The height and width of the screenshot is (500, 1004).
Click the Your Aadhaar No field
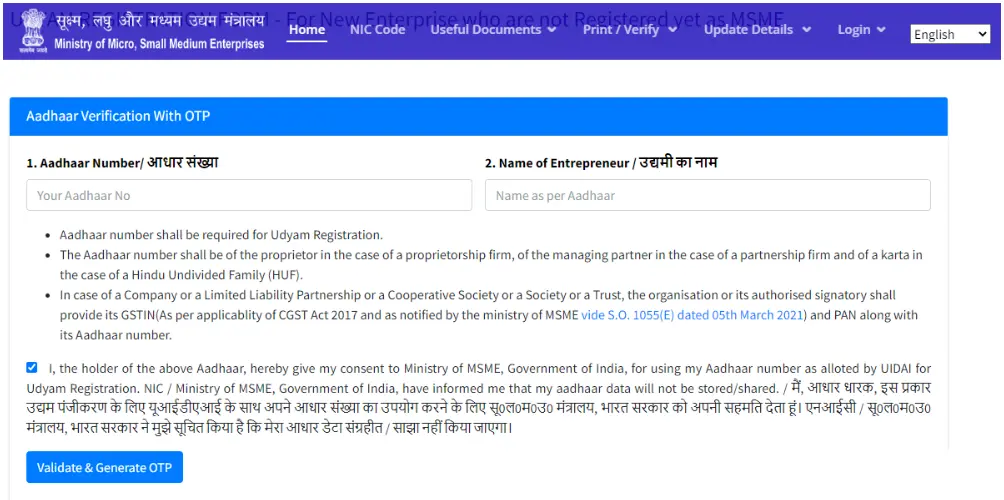tap(249, 195)
